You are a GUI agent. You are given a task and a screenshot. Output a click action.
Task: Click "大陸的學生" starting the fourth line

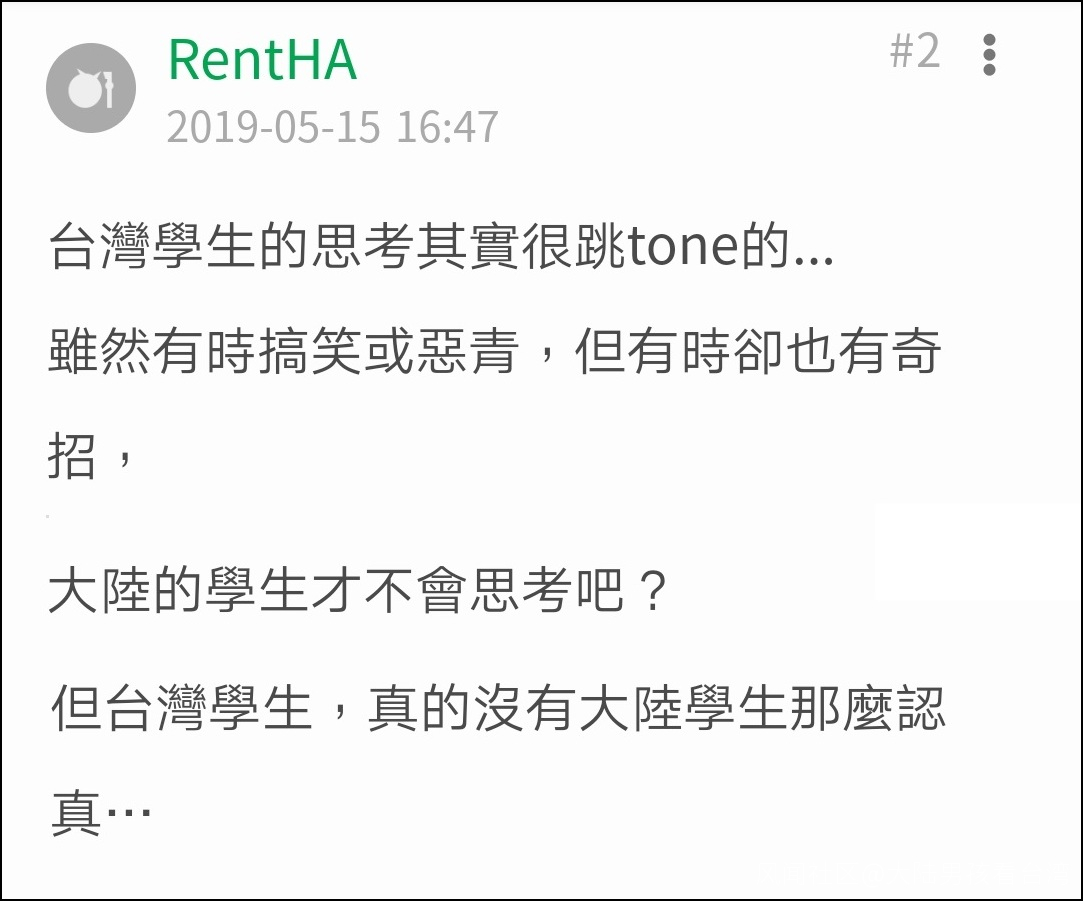coord(178,593)
